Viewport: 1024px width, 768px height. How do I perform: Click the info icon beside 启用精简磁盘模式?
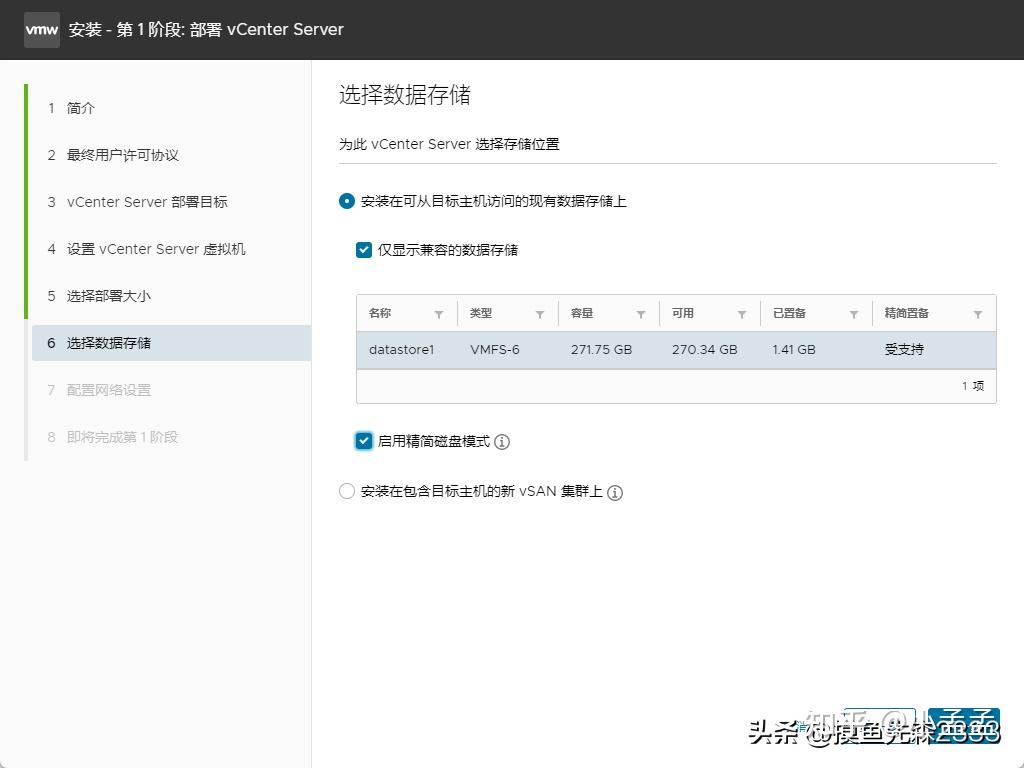click(x=501, y=441)
